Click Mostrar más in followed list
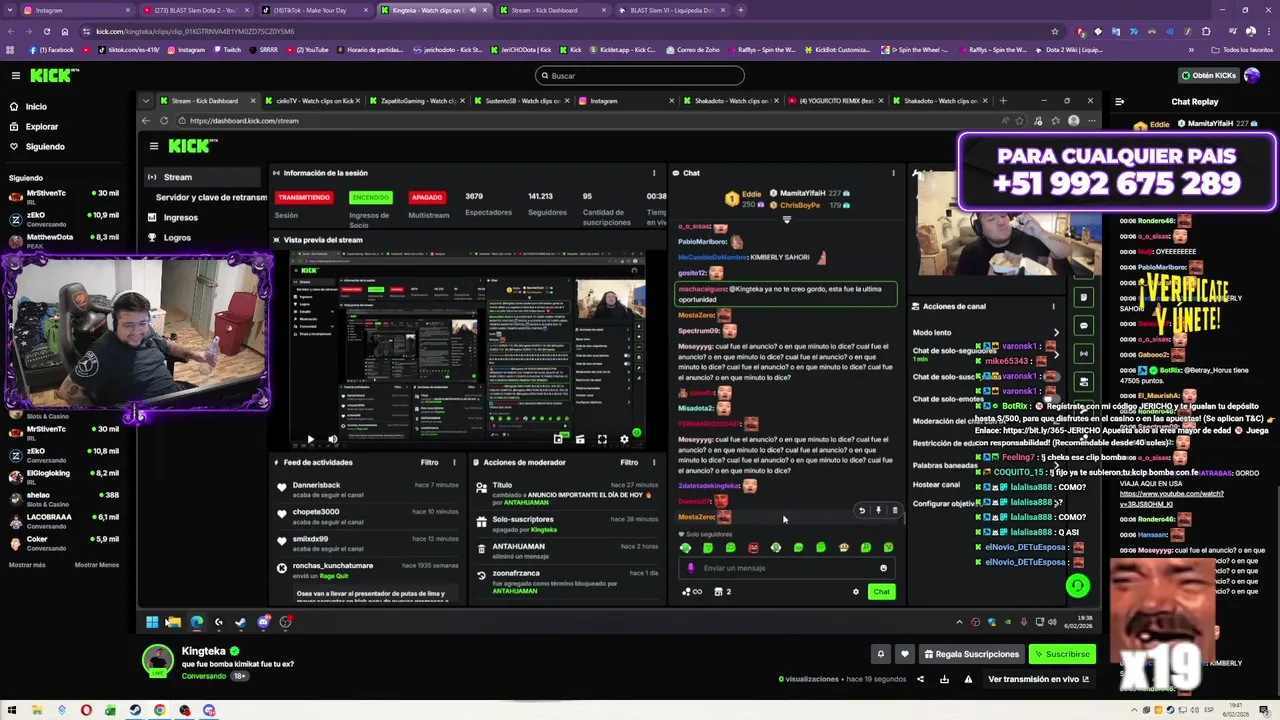Screen dimensions: 1280x720 27,565
